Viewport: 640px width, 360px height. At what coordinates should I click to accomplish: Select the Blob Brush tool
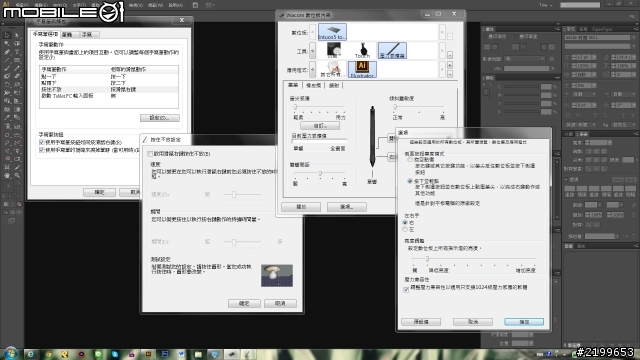click(7, 76)
